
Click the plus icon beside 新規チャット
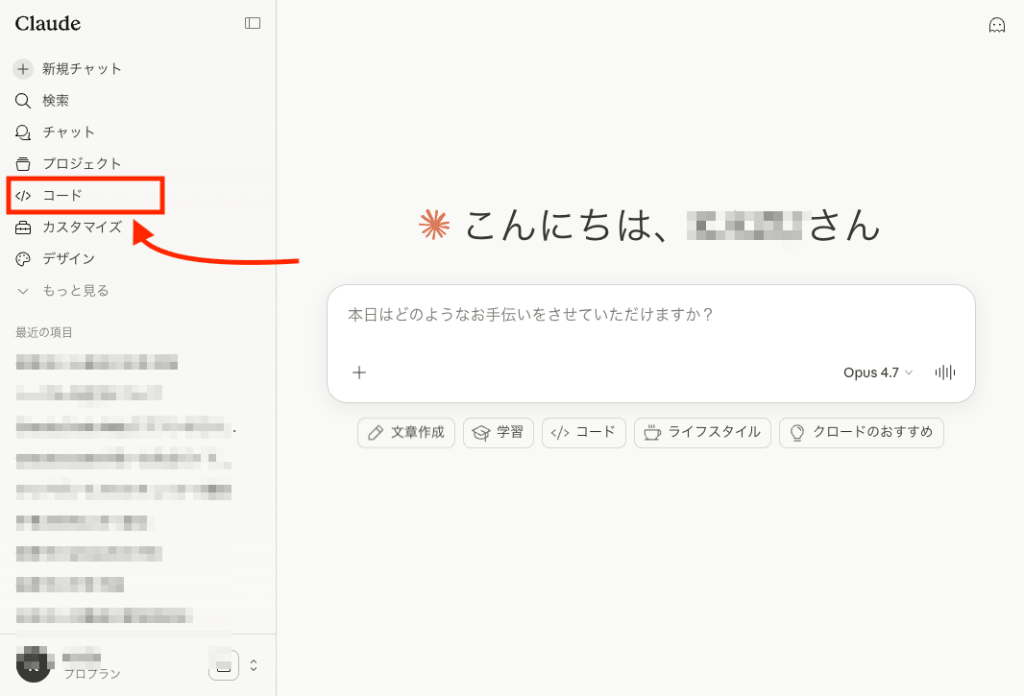coord(23,69)
